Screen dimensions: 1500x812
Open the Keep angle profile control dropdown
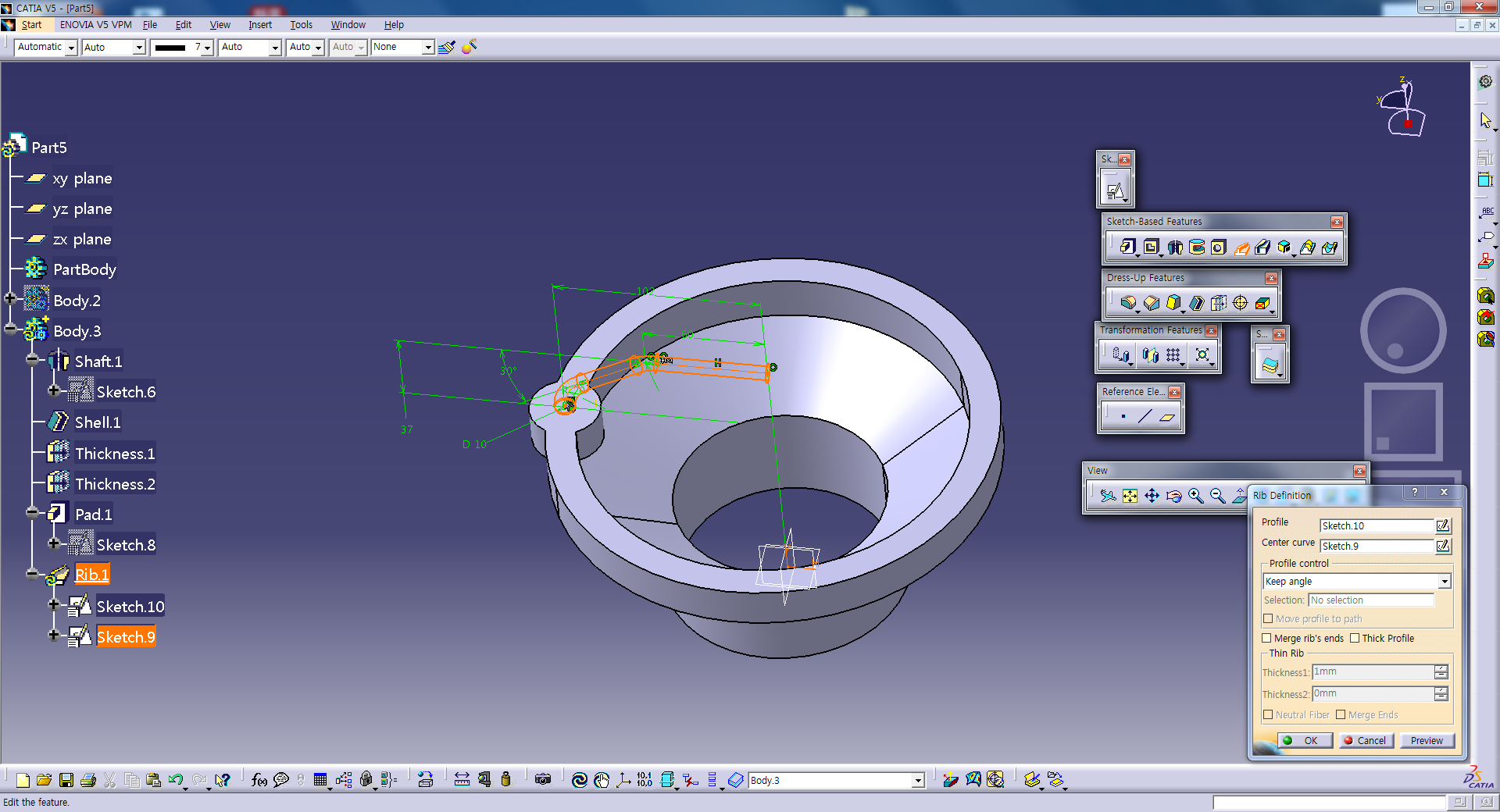tap(1445, 582)
